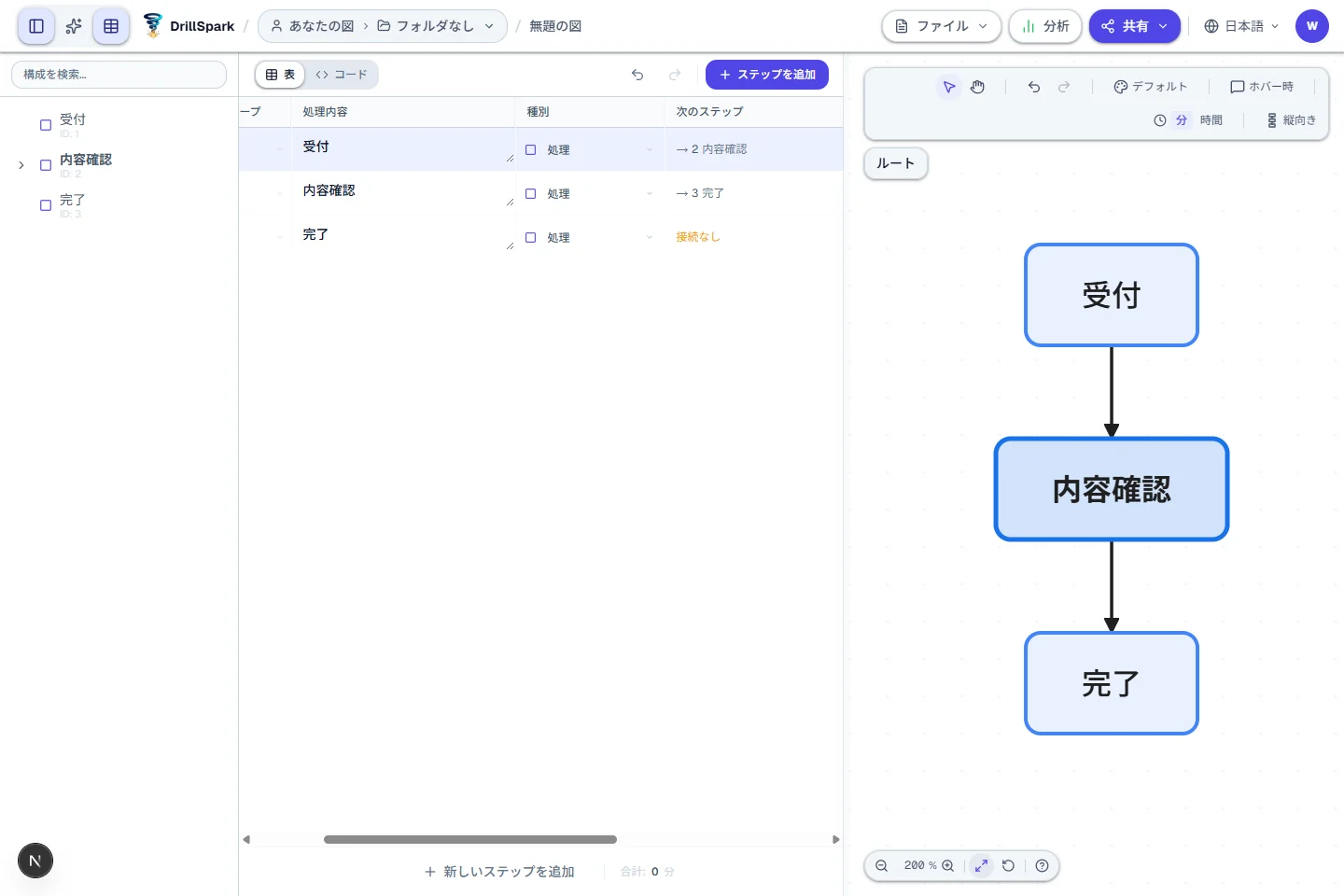
Task: Toggle the table view icon in header
Action: click(x=111, y=26)
